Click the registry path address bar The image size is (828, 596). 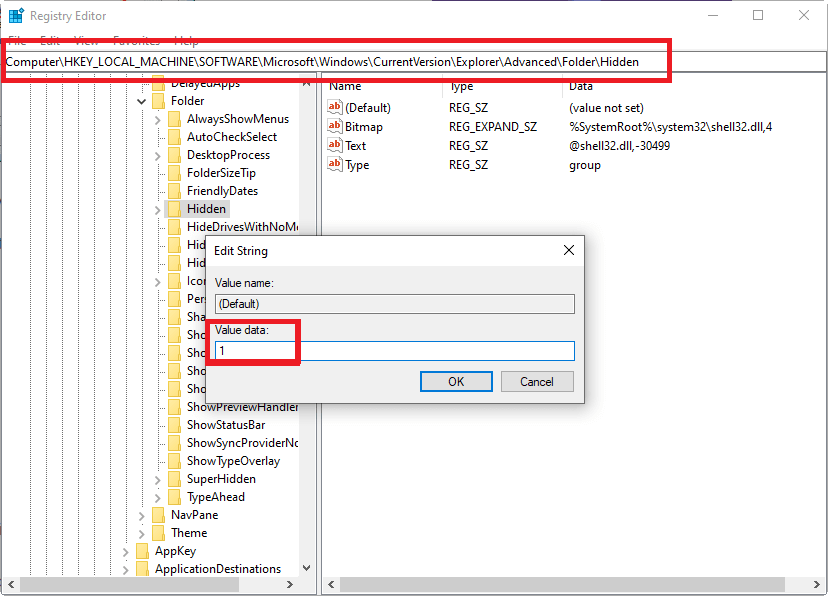click(x=413, y=62)
